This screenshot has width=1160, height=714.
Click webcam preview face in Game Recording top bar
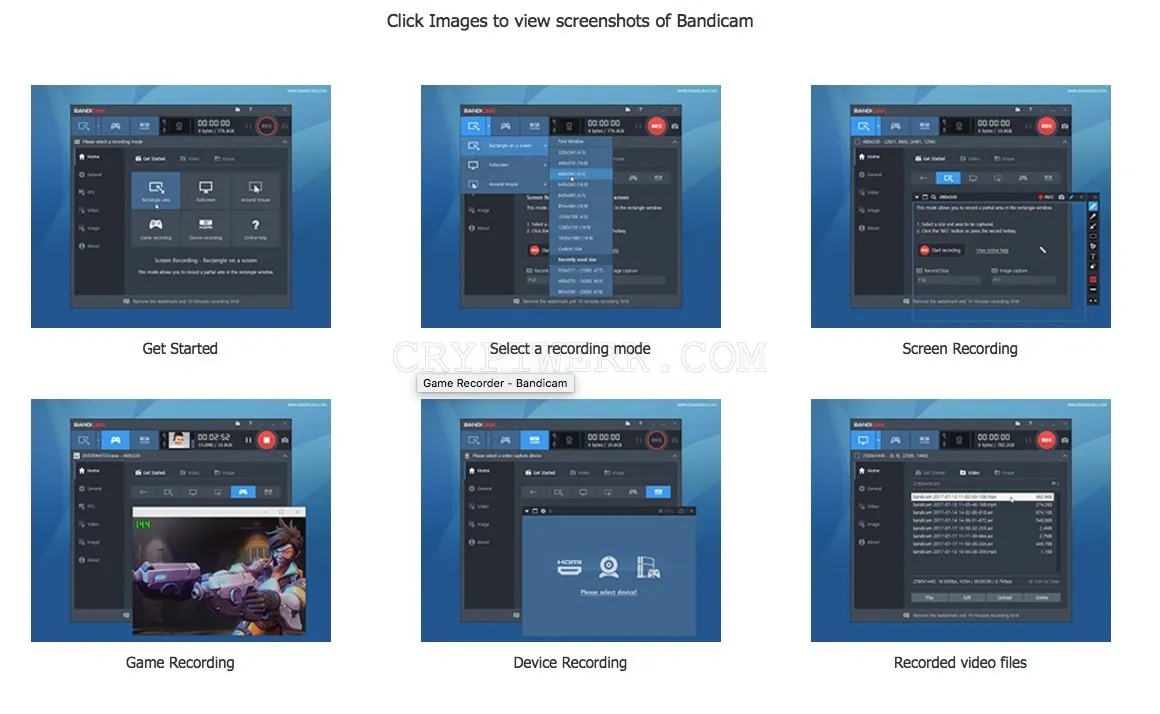[x=179, y=440]
